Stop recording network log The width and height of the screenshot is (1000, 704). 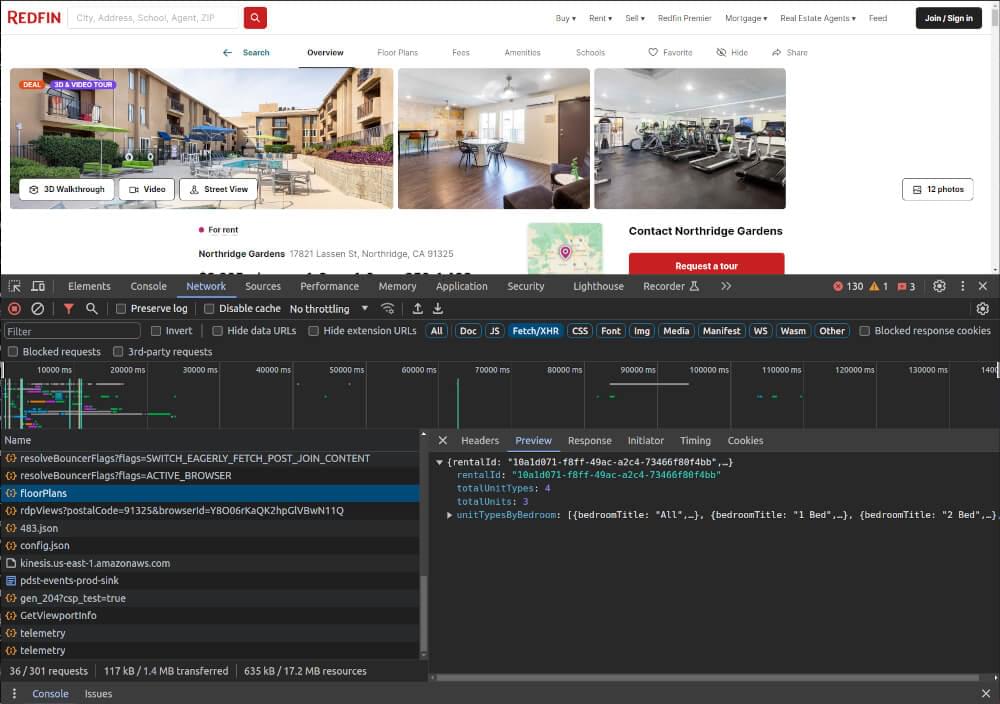click(14, 309)
